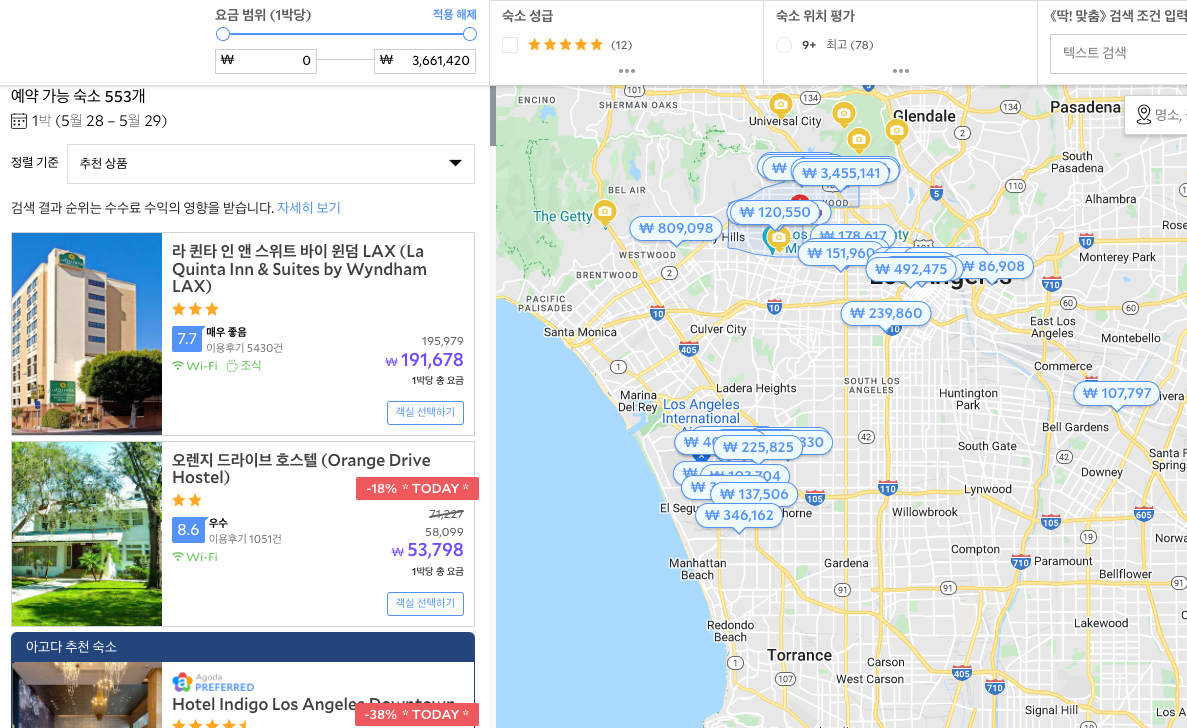Screen dimensions: 1187x728
Task: Select the ₩ 120,550 map price marker
Action: (x=774, y=213)
